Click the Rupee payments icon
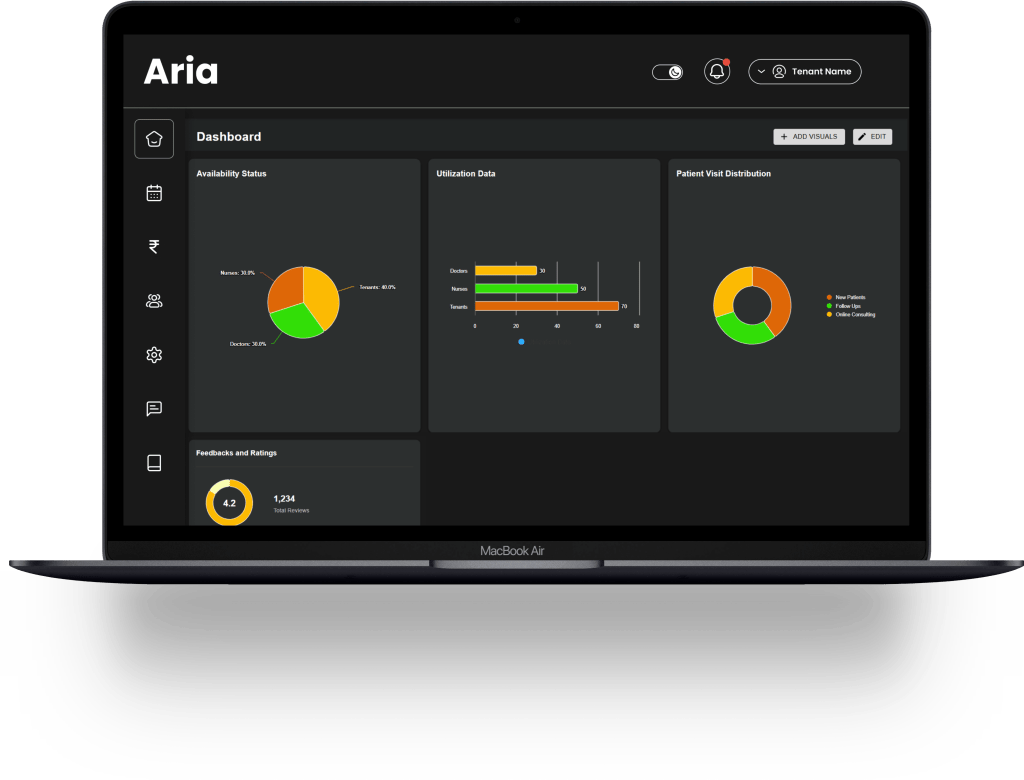The width and height of the screenshot is (1024, 780). click(154, 247)
